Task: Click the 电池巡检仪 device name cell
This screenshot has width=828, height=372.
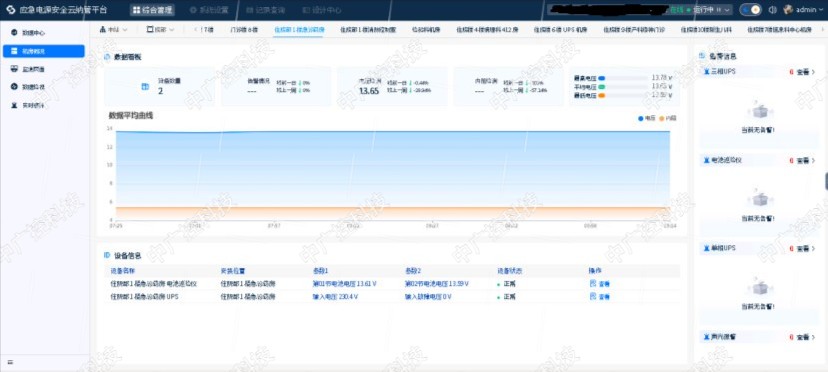Action: (x=154, y=284)
